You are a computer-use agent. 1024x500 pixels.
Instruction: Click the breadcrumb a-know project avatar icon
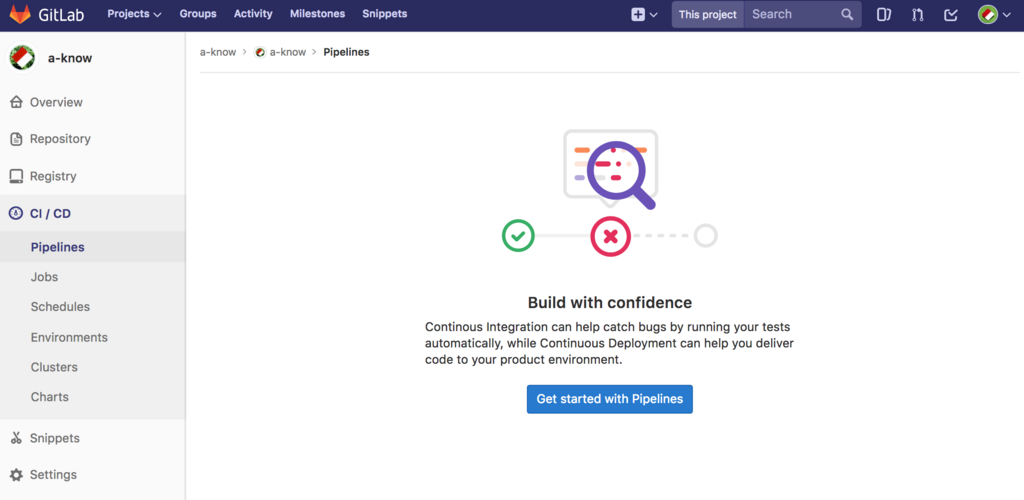[x=260, y=52]
